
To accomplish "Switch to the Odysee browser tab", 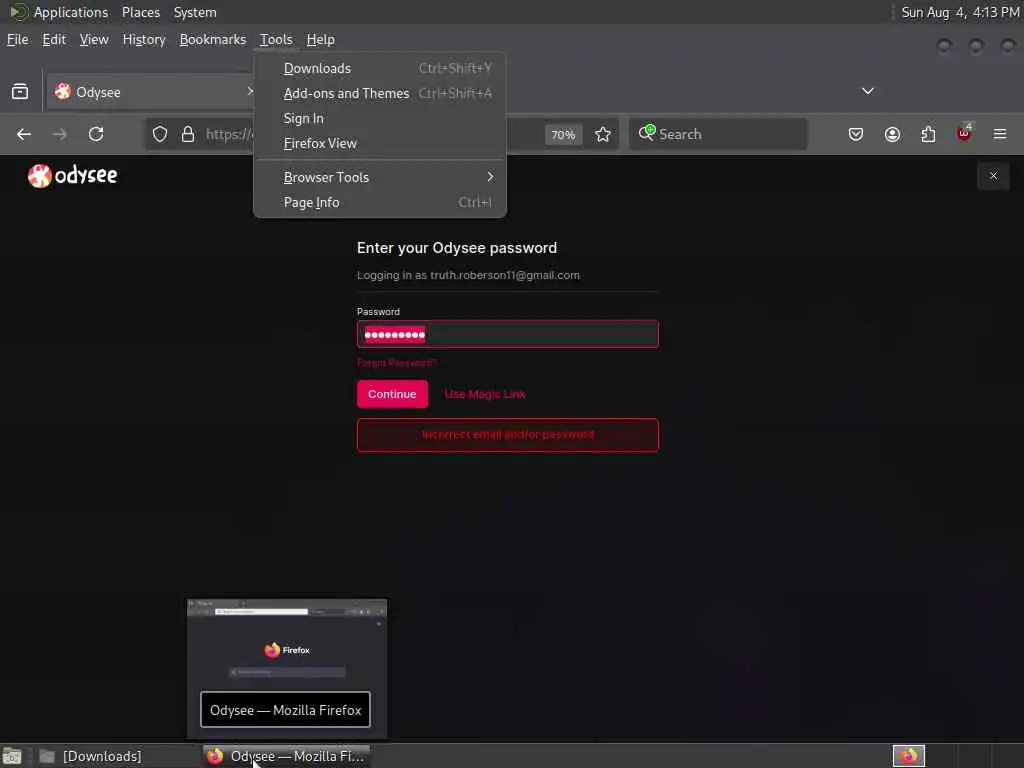I will pos(149,91).
